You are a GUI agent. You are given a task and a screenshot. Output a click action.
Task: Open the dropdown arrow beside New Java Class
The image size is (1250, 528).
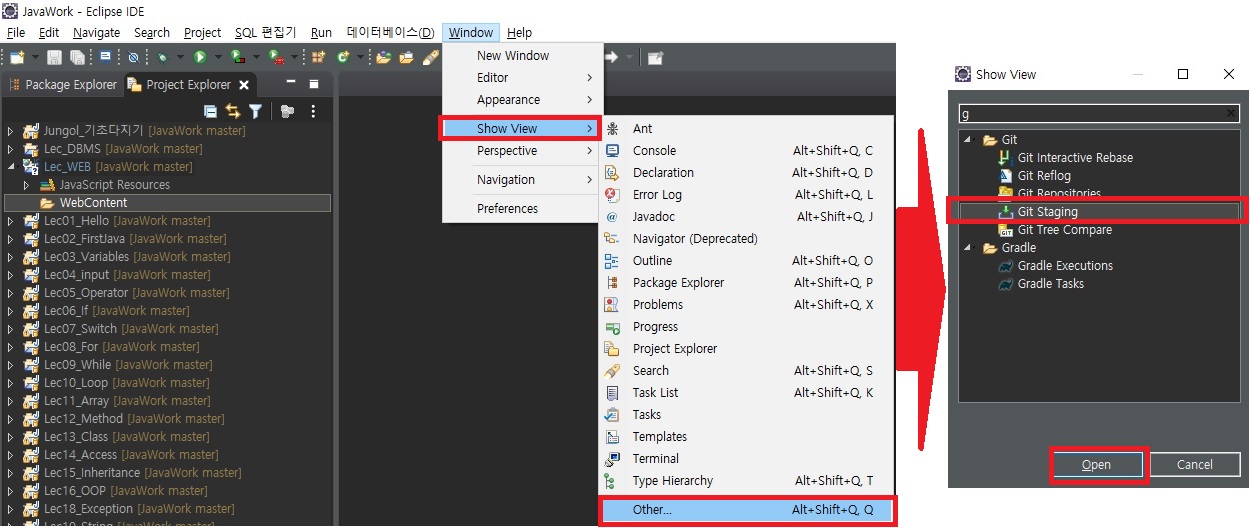[x=360, y=57]
